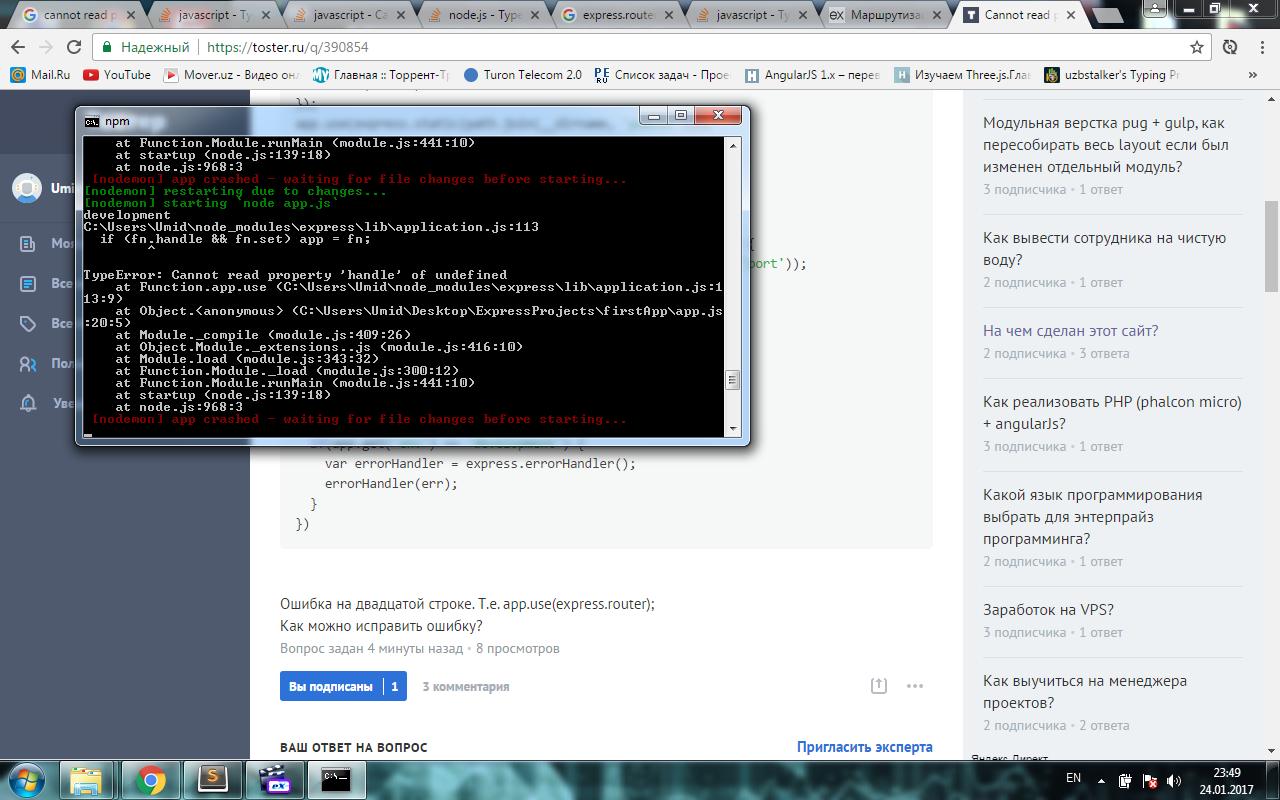Click clock showing 23:49

coord(1227,772)
